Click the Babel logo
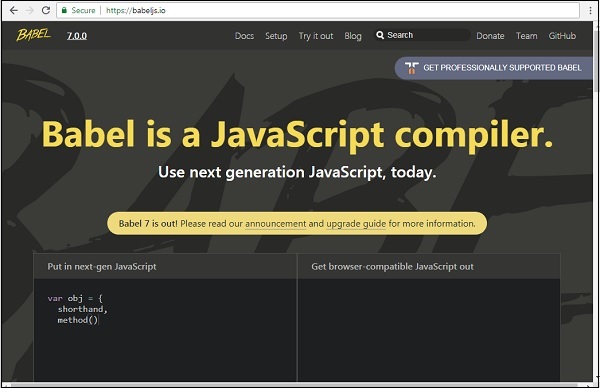The image size is (600, 388). point(33,35)
